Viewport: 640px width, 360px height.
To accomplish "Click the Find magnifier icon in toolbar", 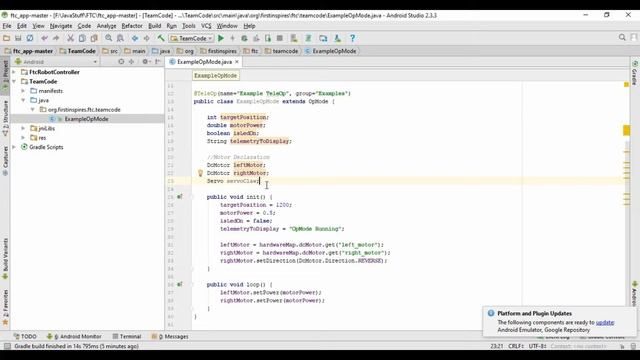I will tap(109, 38).
